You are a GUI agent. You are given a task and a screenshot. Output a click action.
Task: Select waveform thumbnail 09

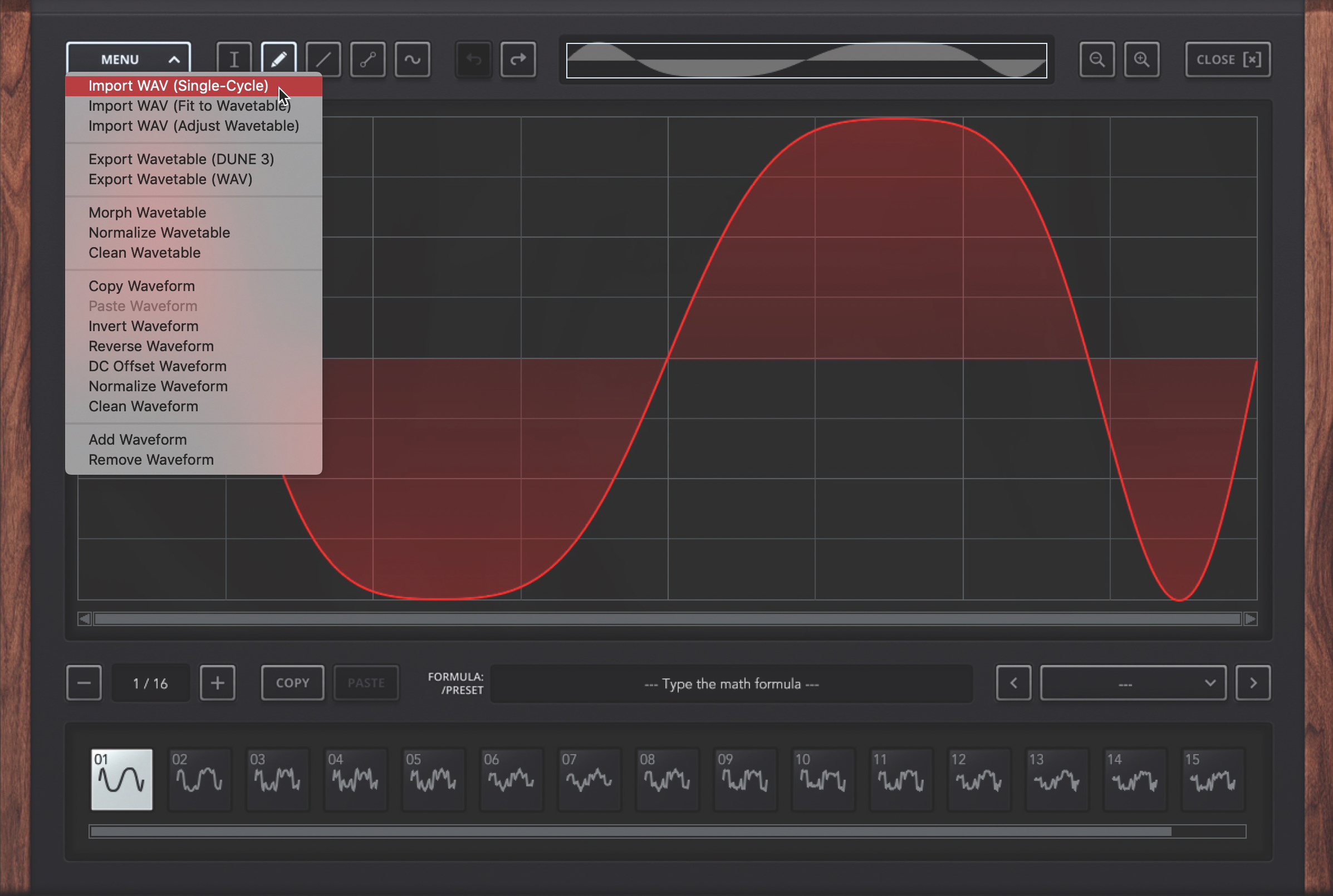pyautogui.click(x=745, y=780)
